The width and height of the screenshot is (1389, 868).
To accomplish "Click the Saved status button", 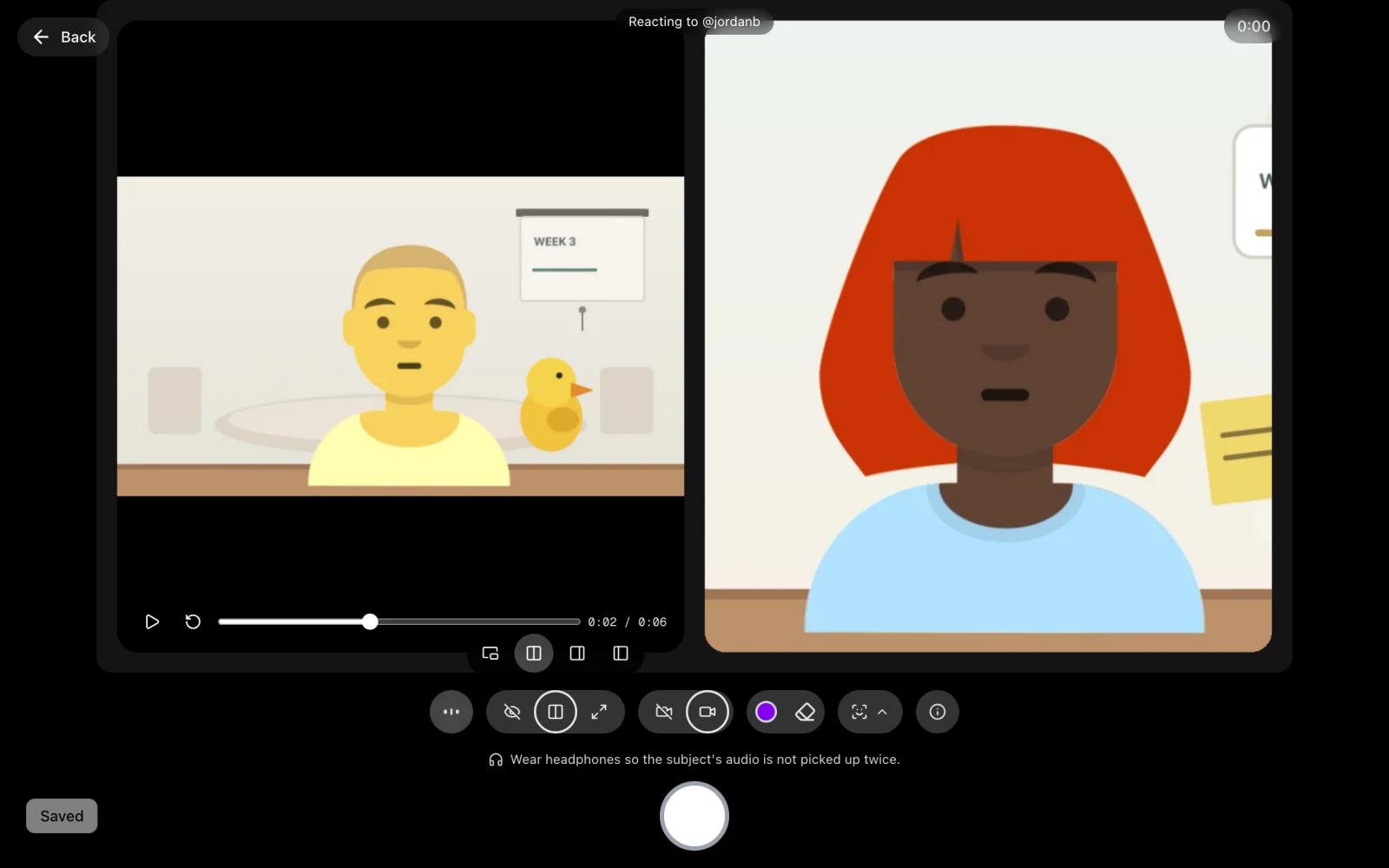I will 62,816.
